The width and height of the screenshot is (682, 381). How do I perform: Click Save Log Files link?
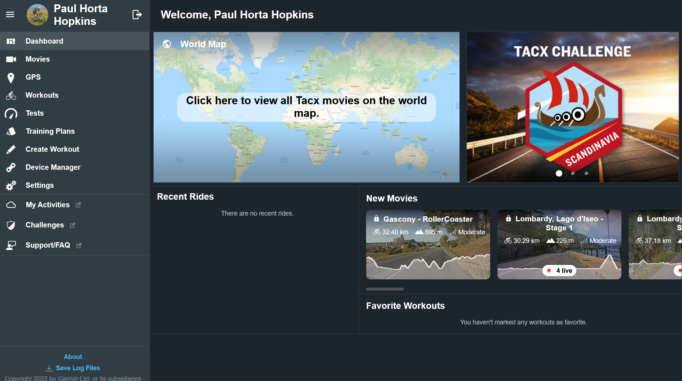tap(78, 368)
